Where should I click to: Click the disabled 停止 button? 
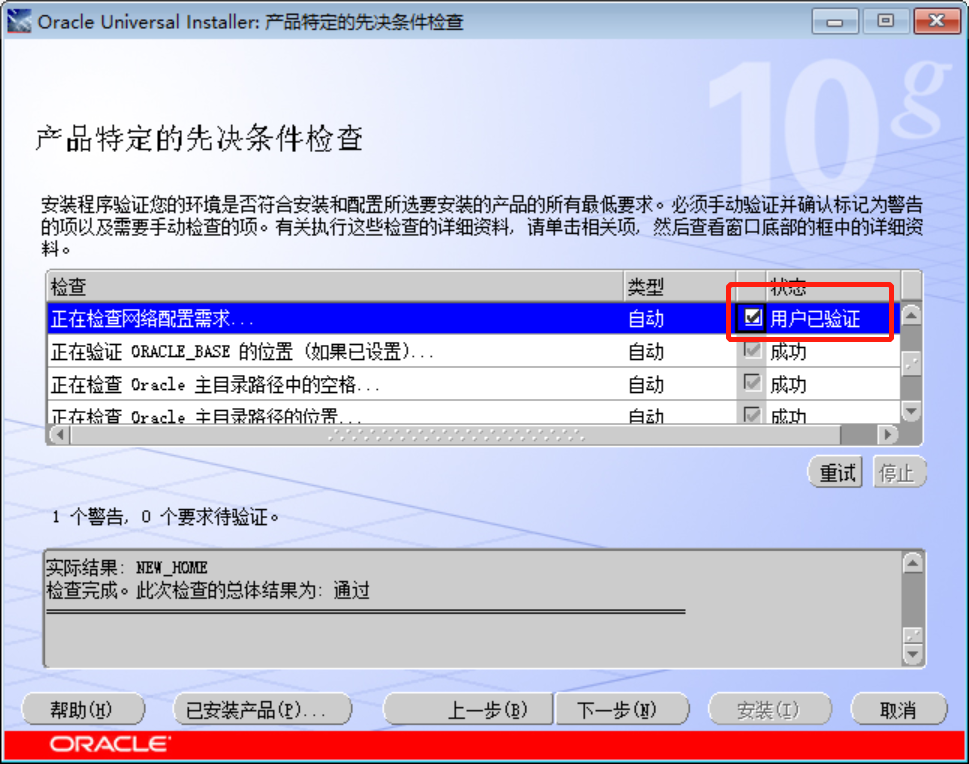click(899, 473)
